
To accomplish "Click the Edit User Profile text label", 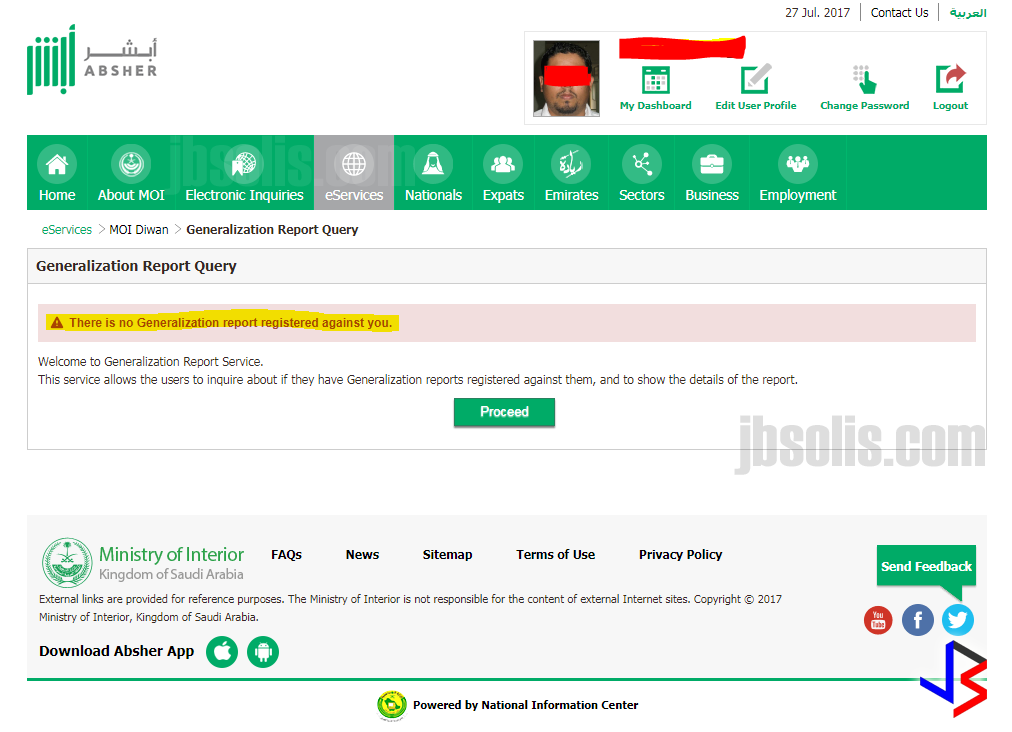I will (x=755, y=105).
